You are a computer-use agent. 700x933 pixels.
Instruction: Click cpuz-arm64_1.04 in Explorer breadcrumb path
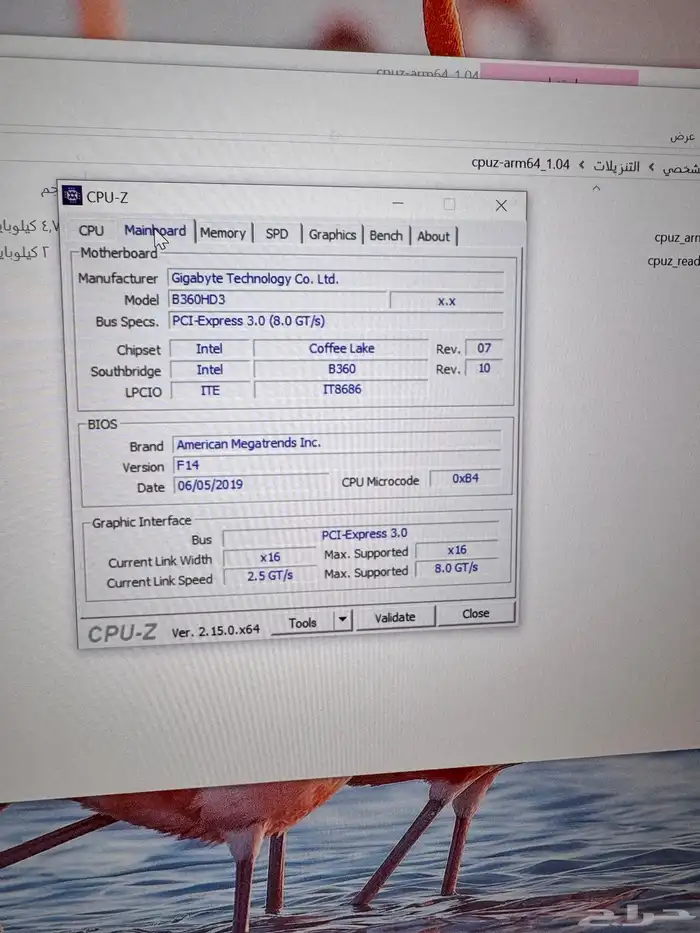tap(520, 164)
